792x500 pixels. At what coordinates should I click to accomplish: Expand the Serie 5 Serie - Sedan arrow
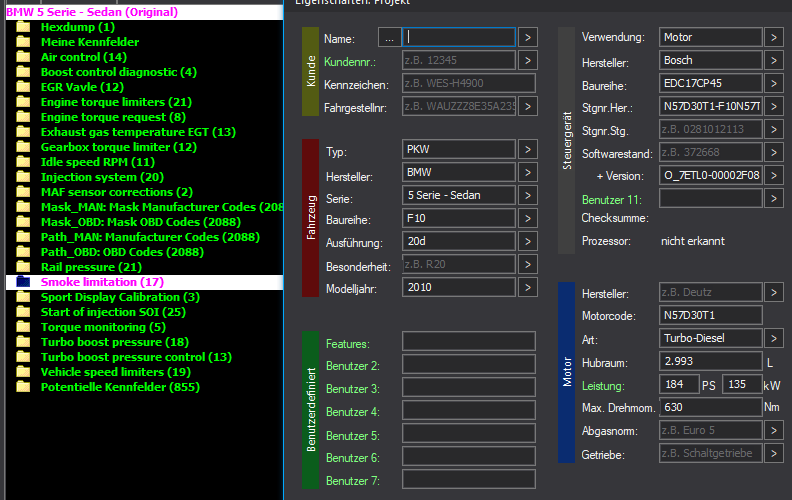[528, 195]
